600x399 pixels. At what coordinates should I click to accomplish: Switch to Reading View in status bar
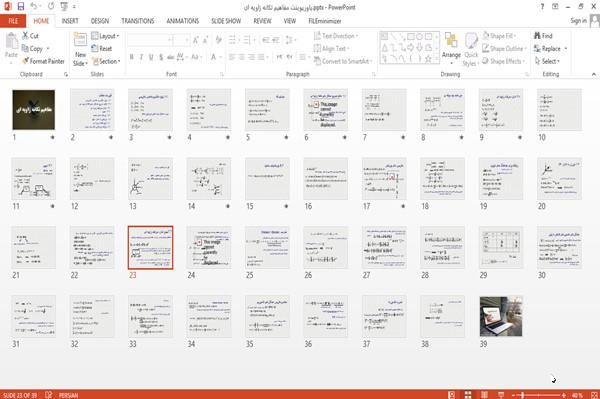tap(484, 395)
